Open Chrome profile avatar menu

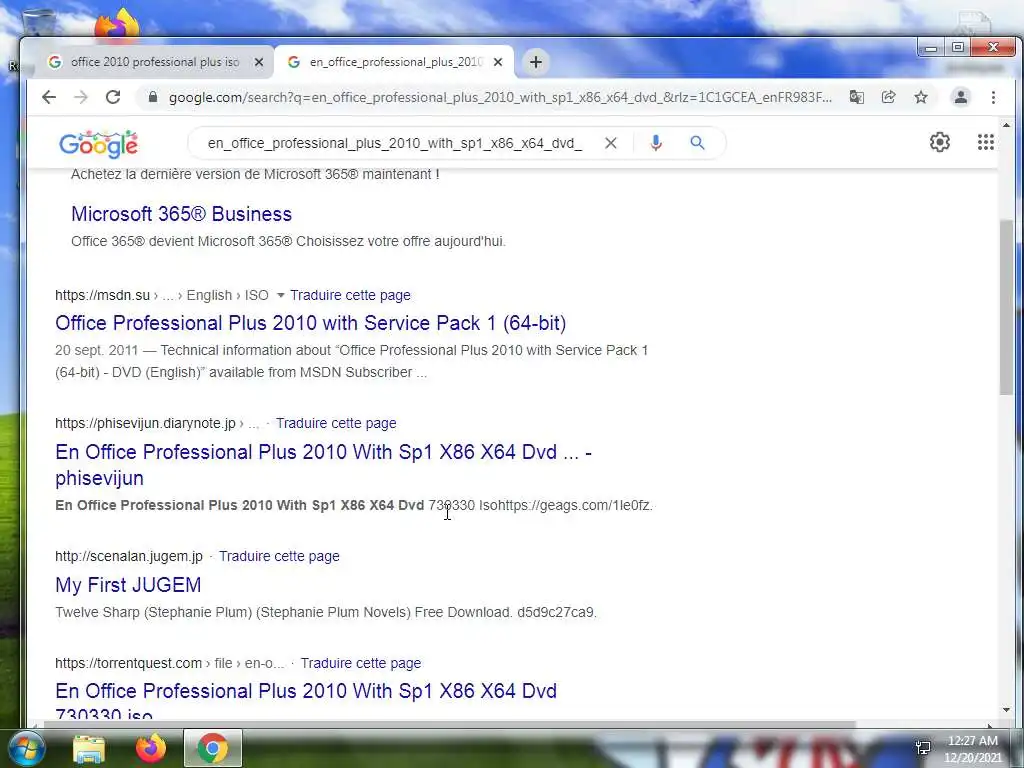tap(961, 97)
